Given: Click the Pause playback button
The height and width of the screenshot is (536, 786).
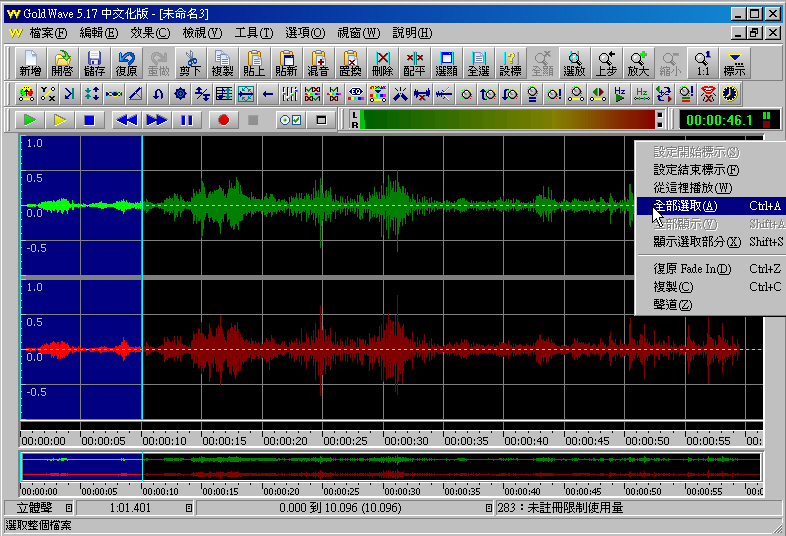Looking at the screenshot, I should pyautogui.click(x=186, y=120).
